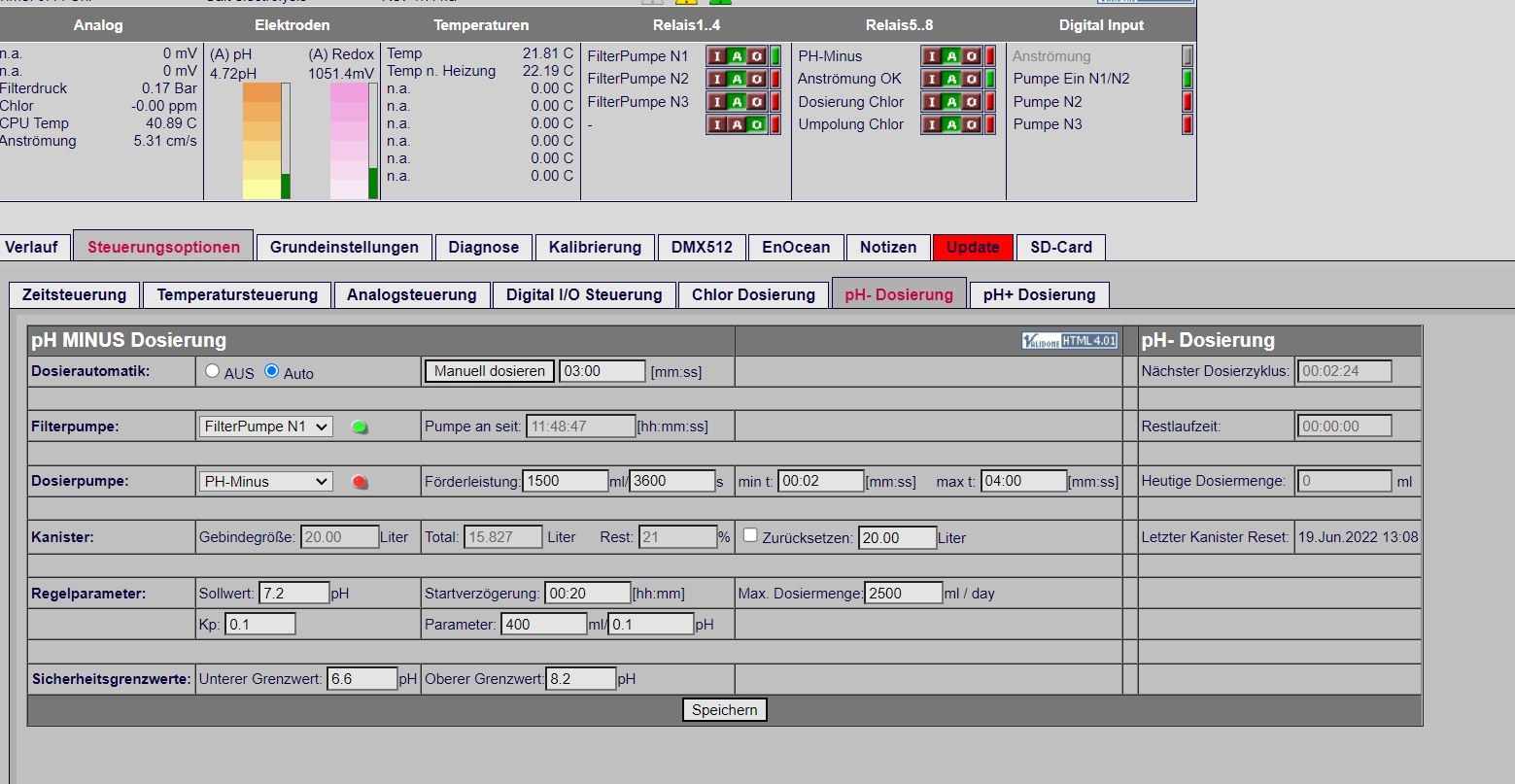Select the Auto radio for Dosierautomatik

[272, 371]
